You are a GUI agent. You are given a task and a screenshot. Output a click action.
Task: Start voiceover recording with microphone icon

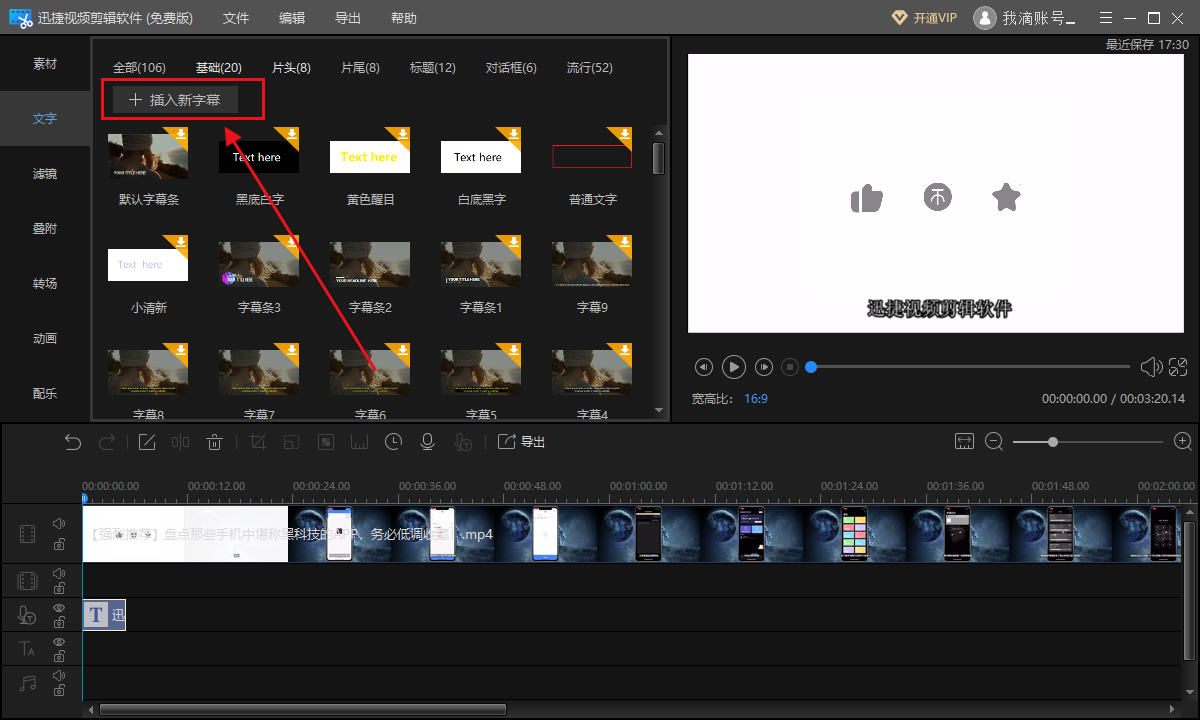428,442
